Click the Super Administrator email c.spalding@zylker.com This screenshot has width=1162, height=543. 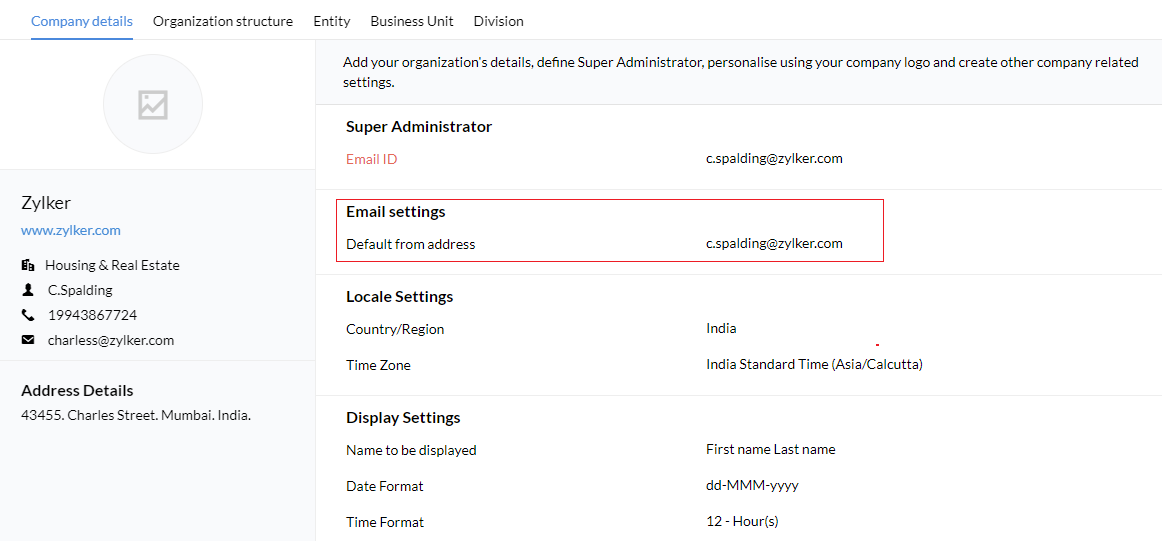(774, 158)
